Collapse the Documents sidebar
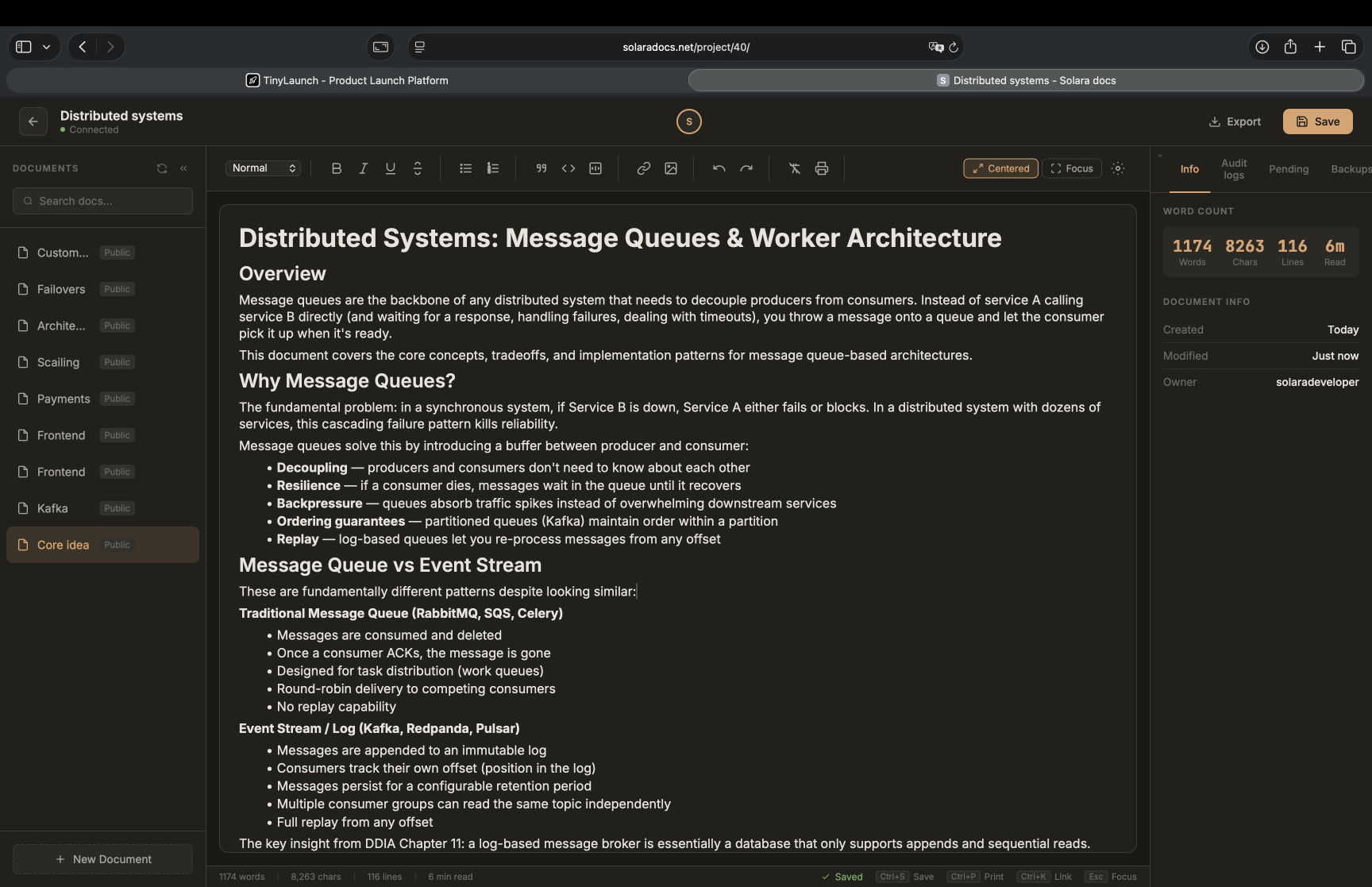The height and width of the screenshot is (887, 1372). (183, 168)
